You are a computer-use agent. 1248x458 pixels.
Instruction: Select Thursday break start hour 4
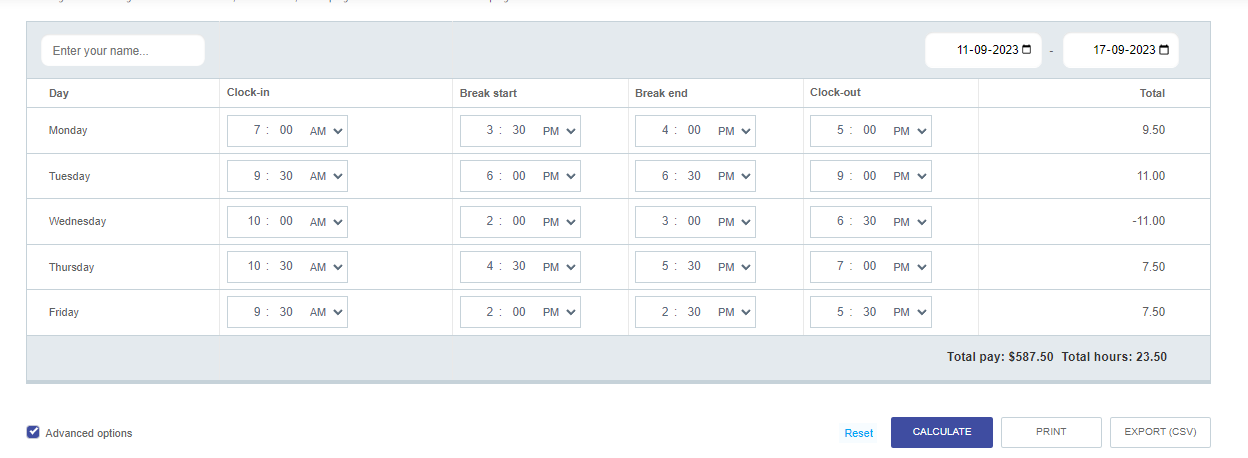point(489,266)
